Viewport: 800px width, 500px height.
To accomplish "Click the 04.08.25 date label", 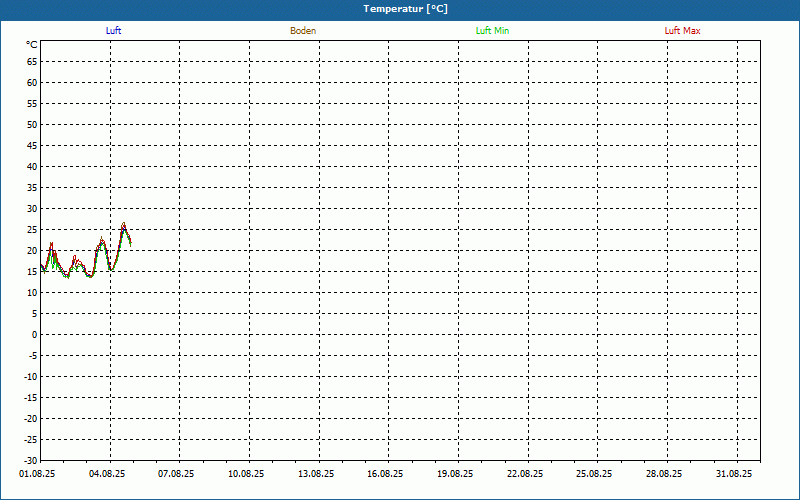I will click(x=107, y=474).
